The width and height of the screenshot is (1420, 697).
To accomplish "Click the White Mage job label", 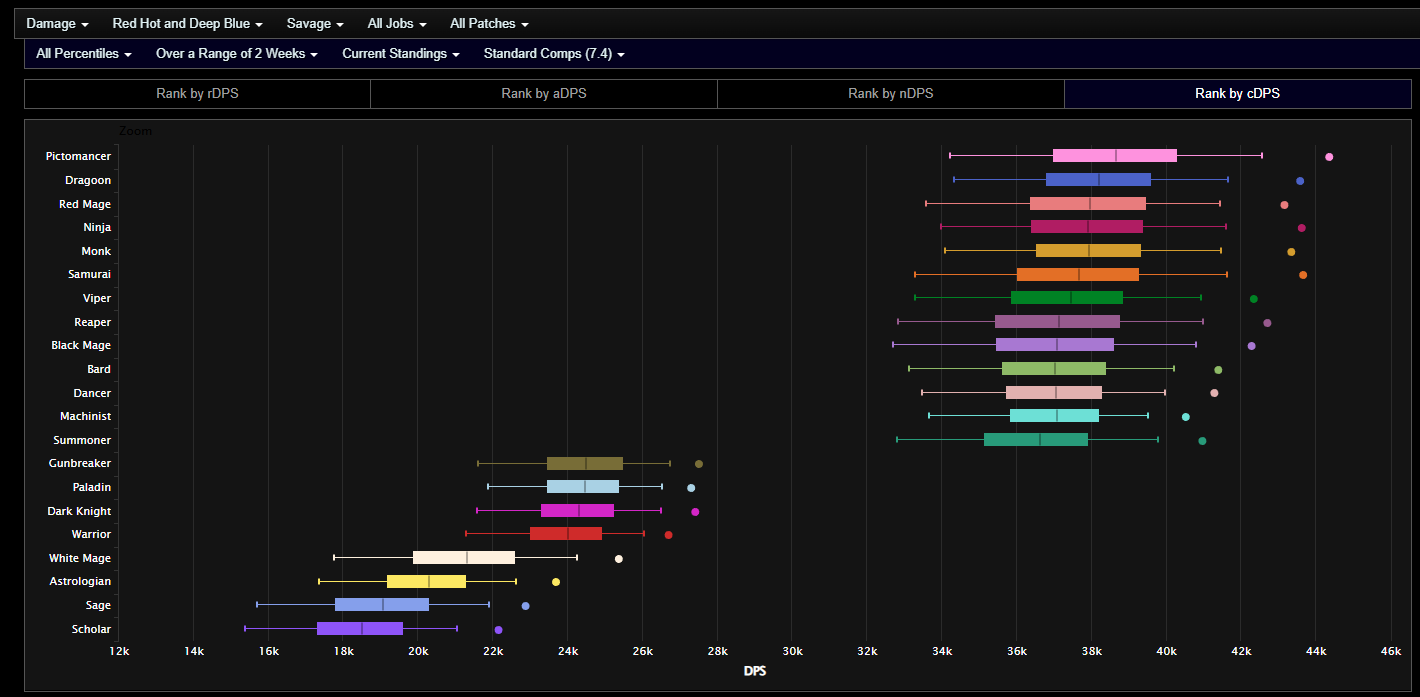I will click(80, 558).
